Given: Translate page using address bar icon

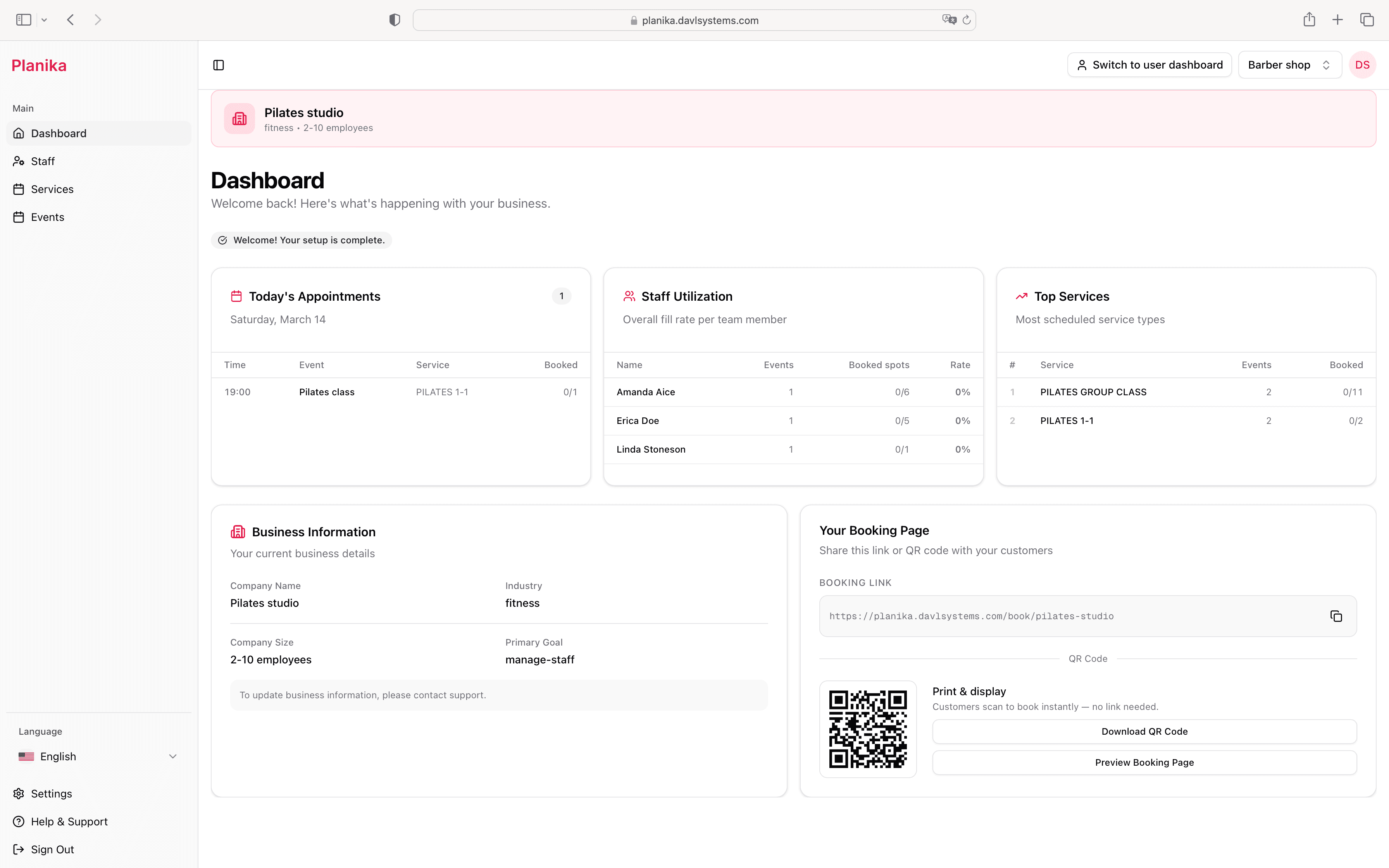Looking at the screenshot, I should (950, 20).
